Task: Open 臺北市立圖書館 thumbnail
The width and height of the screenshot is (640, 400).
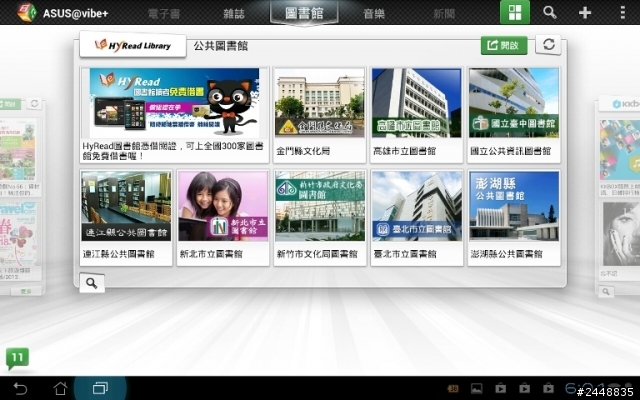Action: tap(417, 206)
